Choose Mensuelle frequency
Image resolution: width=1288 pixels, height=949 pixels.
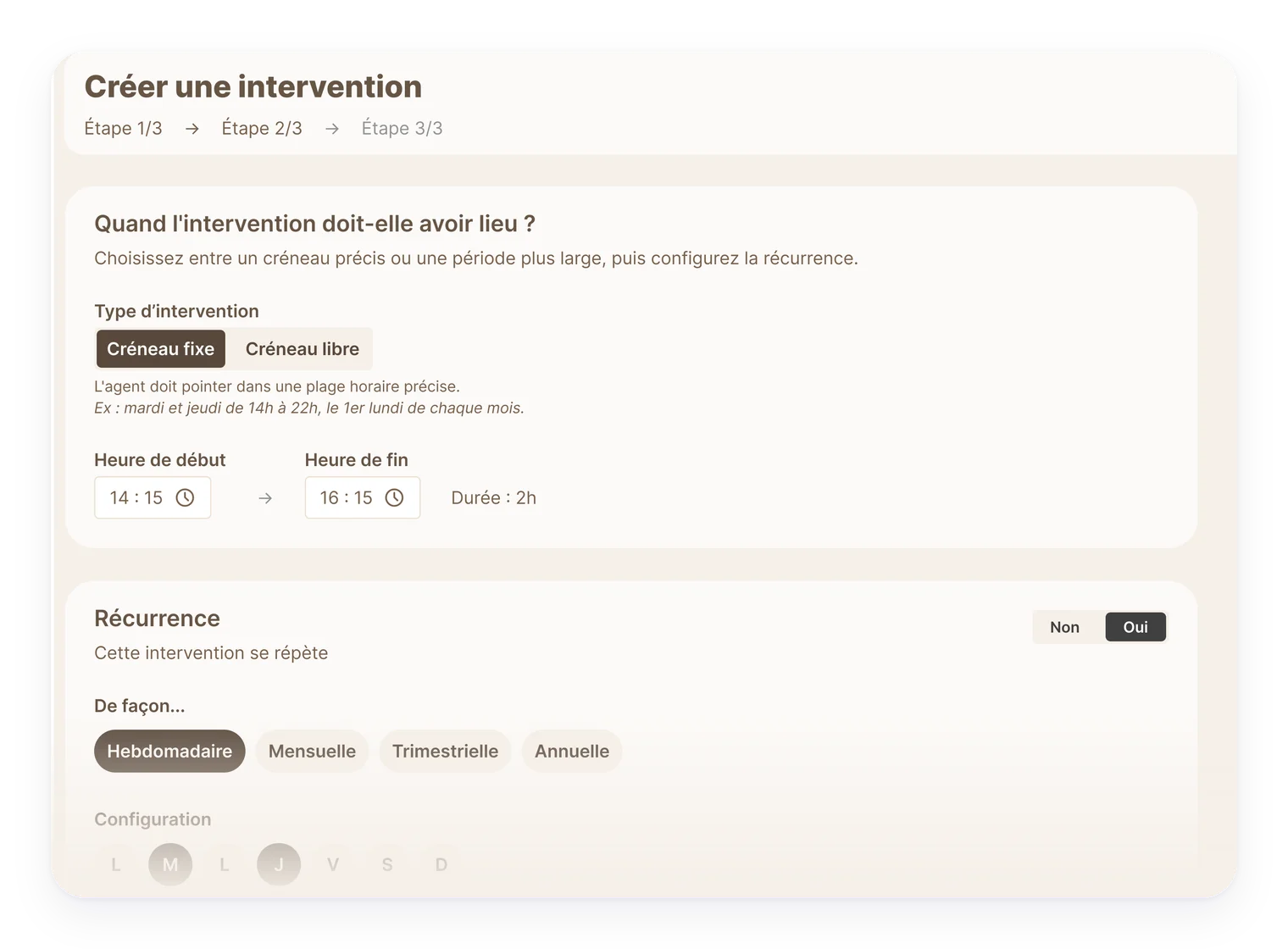[312, 751]
